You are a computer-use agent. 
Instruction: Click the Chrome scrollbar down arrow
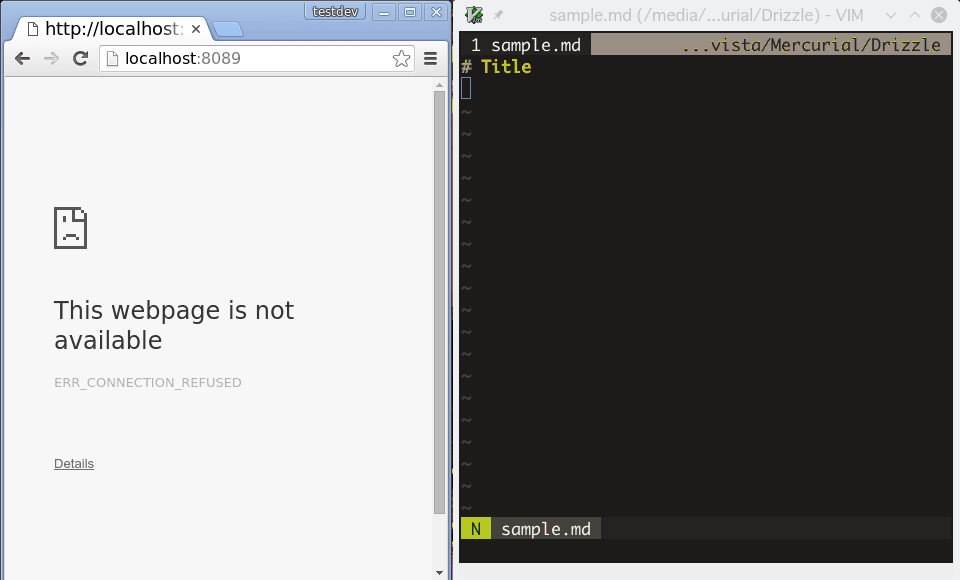point(439,573)
